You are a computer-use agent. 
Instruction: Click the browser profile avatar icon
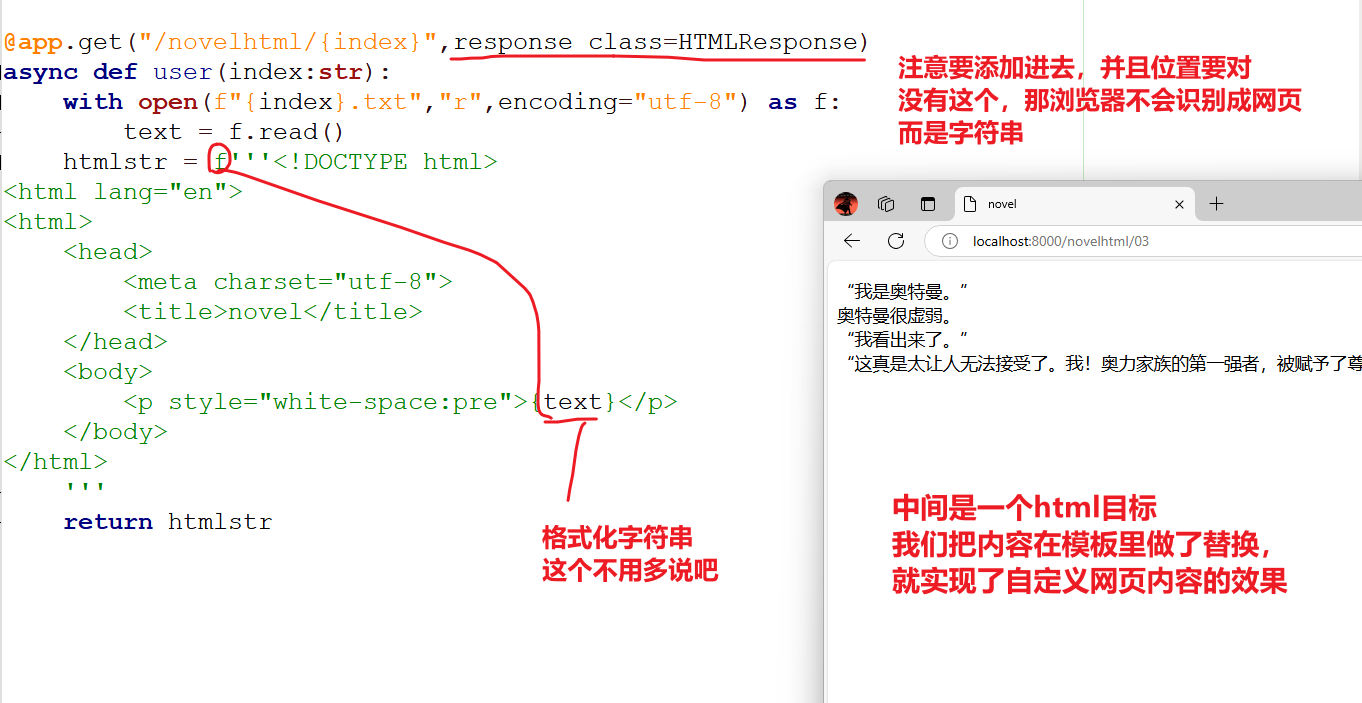846,204
